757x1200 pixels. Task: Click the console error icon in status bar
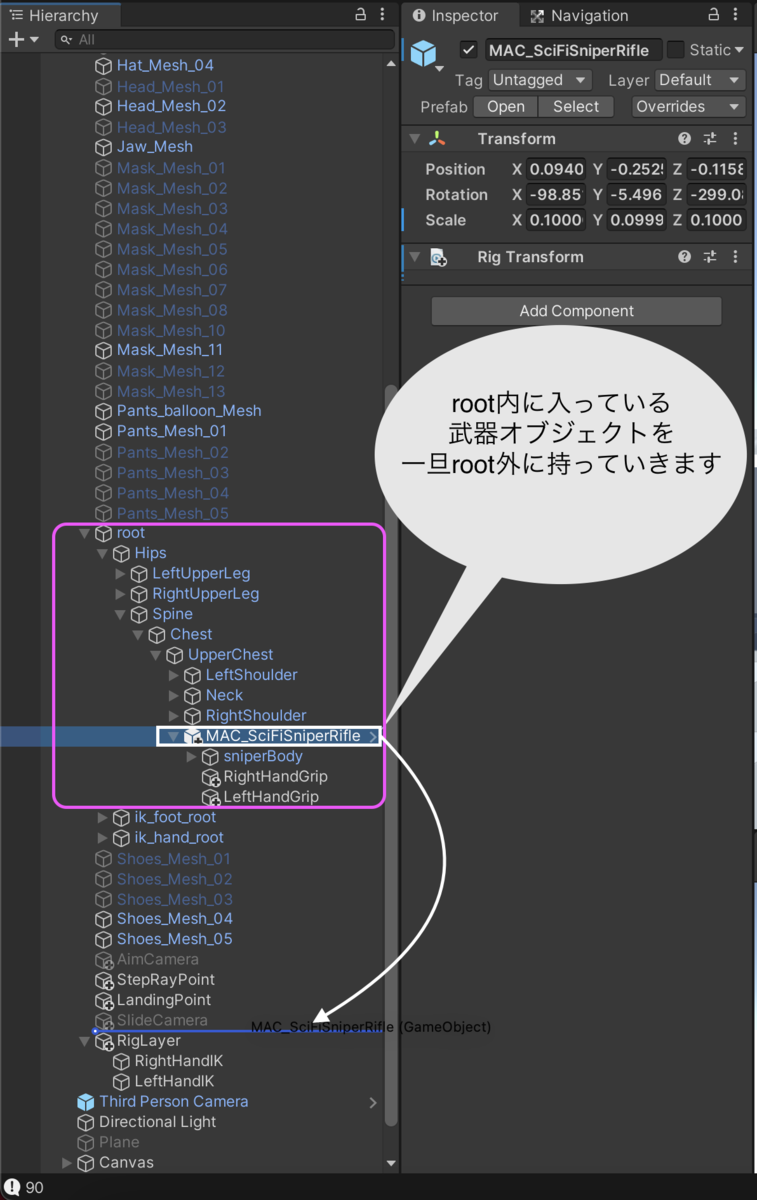(12, 1187)
